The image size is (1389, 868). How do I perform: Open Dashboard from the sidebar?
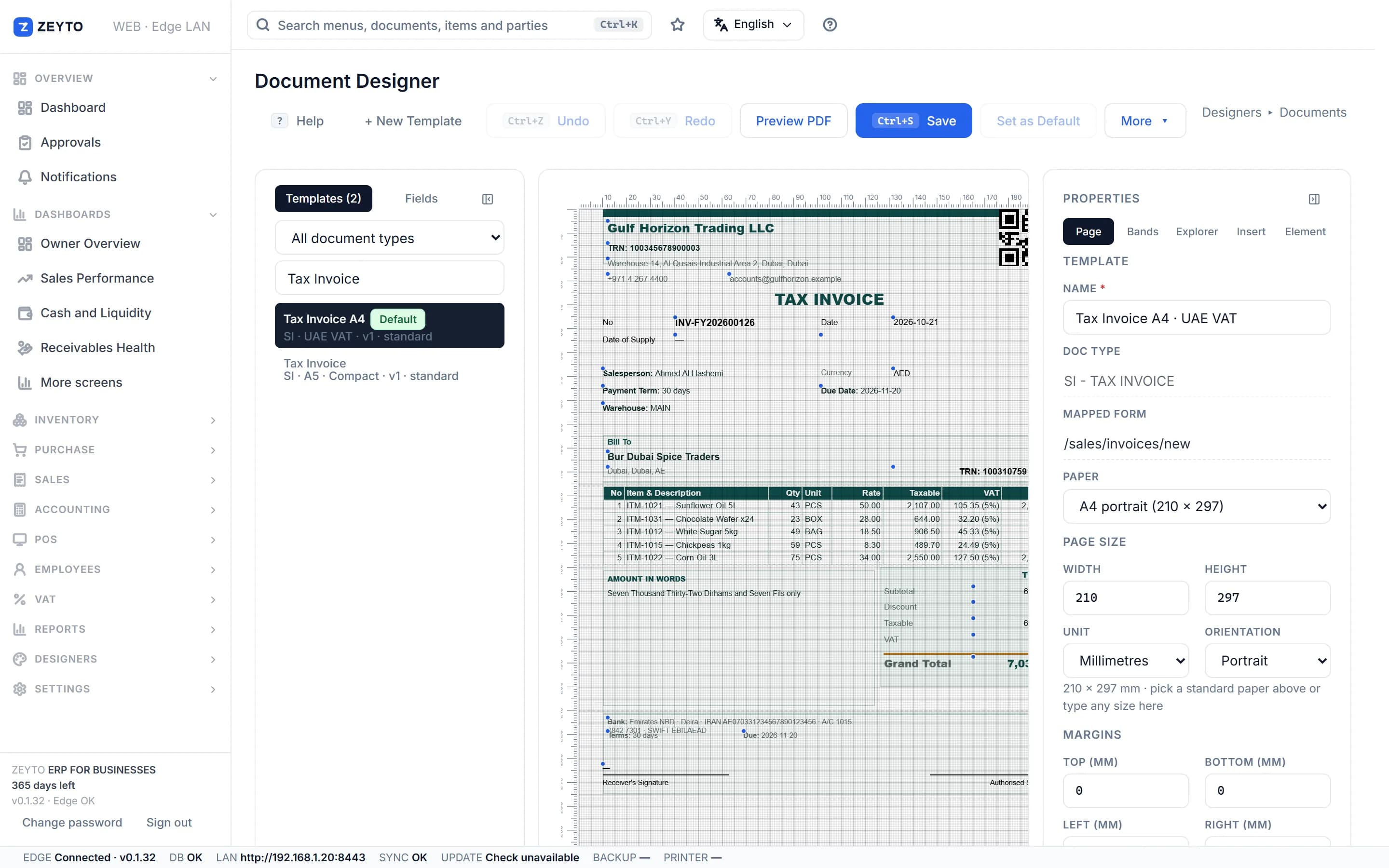coord(73,108)
